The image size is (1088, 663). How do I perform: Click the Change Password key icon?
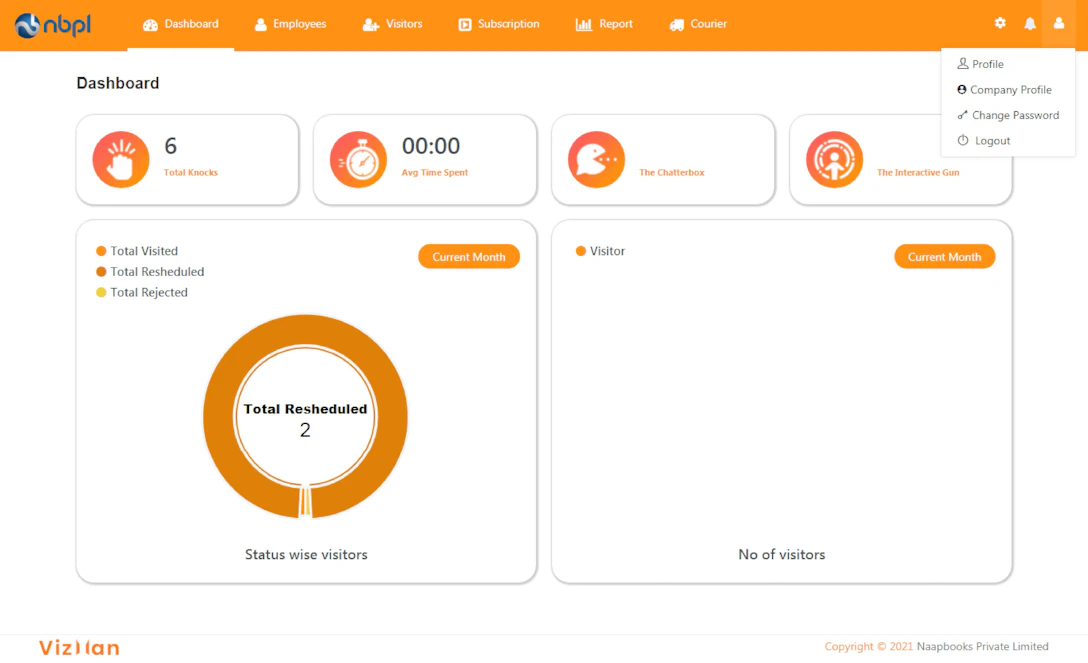(962, 115)
